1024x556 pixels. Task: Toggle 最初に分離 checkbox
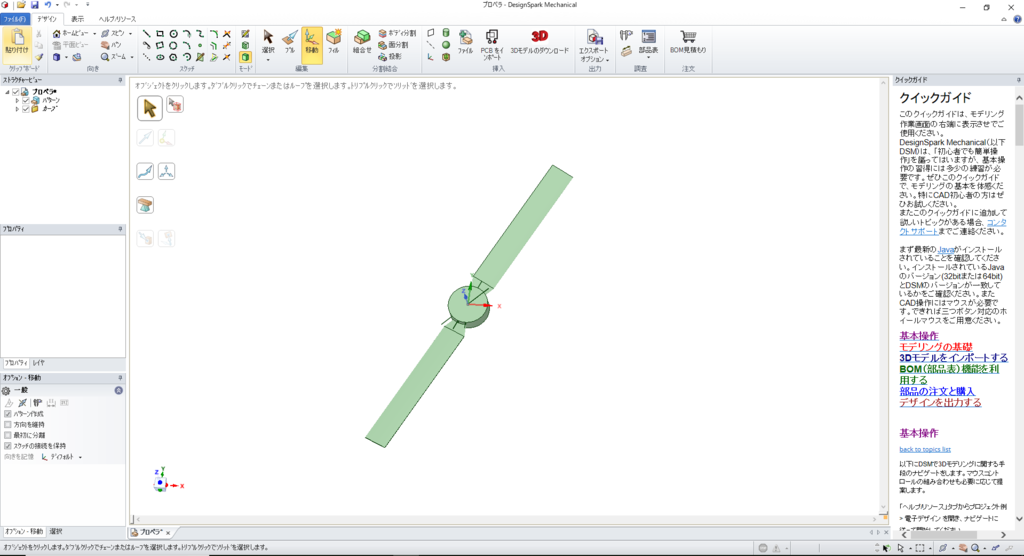click(8, 435)
